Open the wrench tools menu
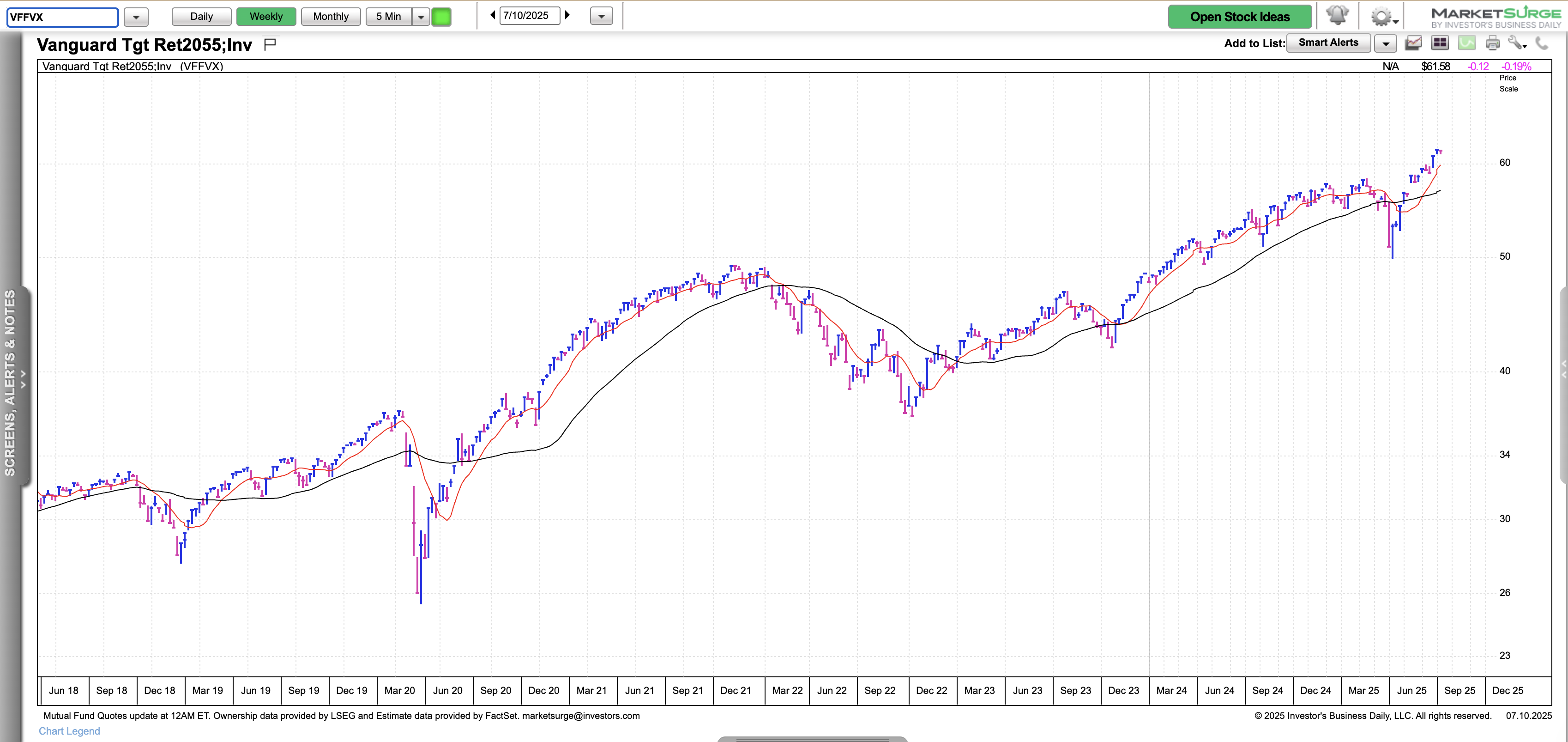1568x742 pixels. (x=1516, y=43)
